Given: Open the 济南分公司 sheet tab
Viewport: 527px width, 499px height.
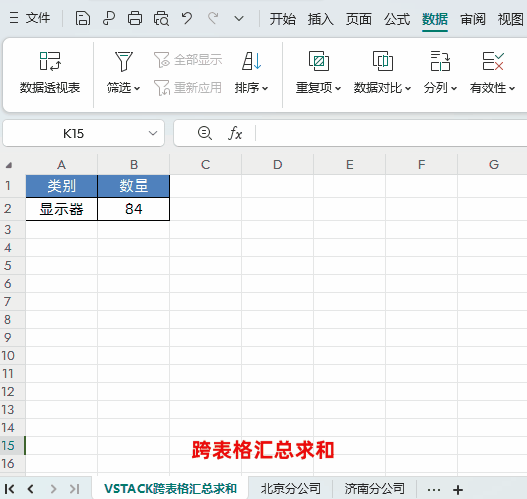Looking at the screenshot, I should [374, 489].
